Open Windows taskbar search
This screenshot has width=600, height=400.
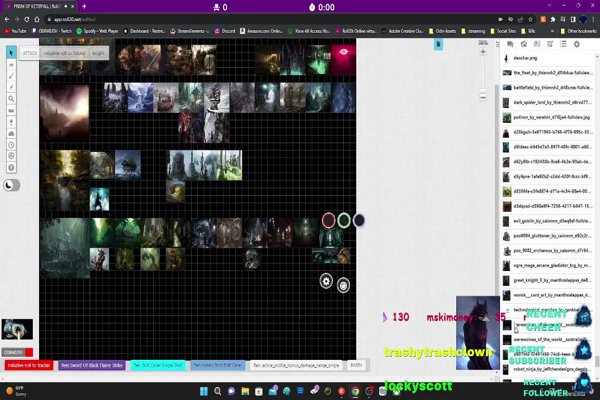pyautogui.click(x=218, y=391)
